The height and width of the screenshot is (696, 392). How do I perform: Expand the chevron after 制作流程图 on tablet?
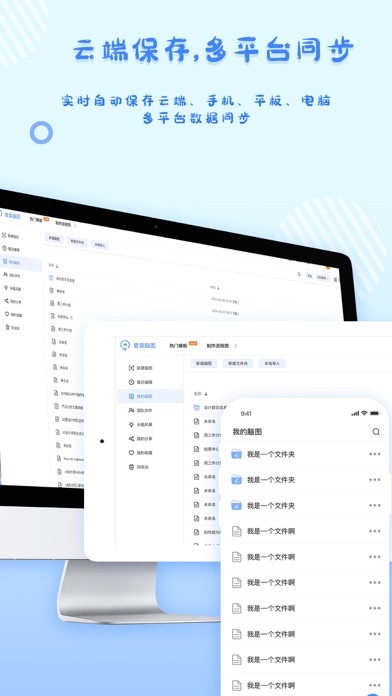click(236, 345)
